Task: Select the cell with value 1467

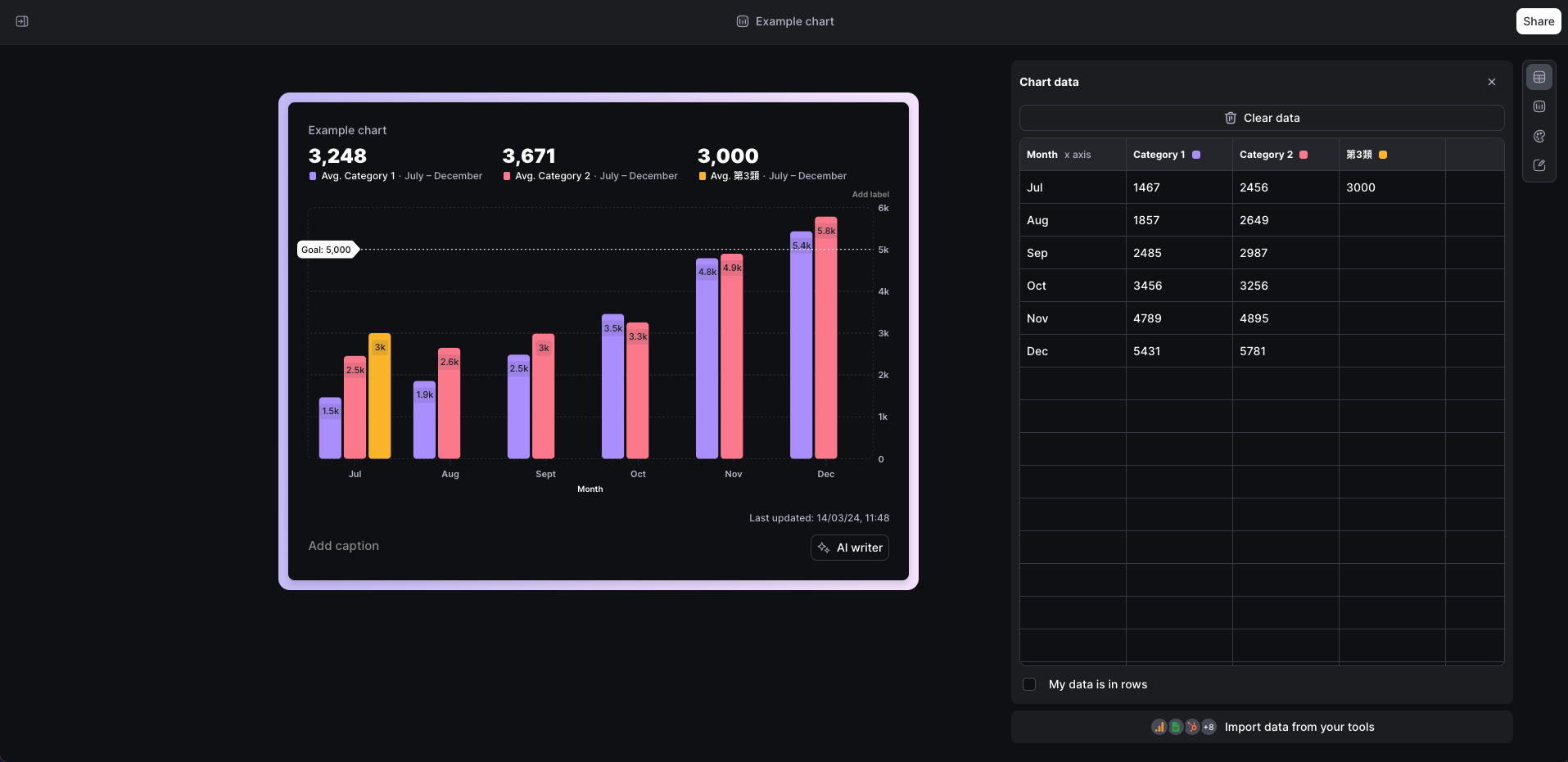Action: (x=1179, y=187)
